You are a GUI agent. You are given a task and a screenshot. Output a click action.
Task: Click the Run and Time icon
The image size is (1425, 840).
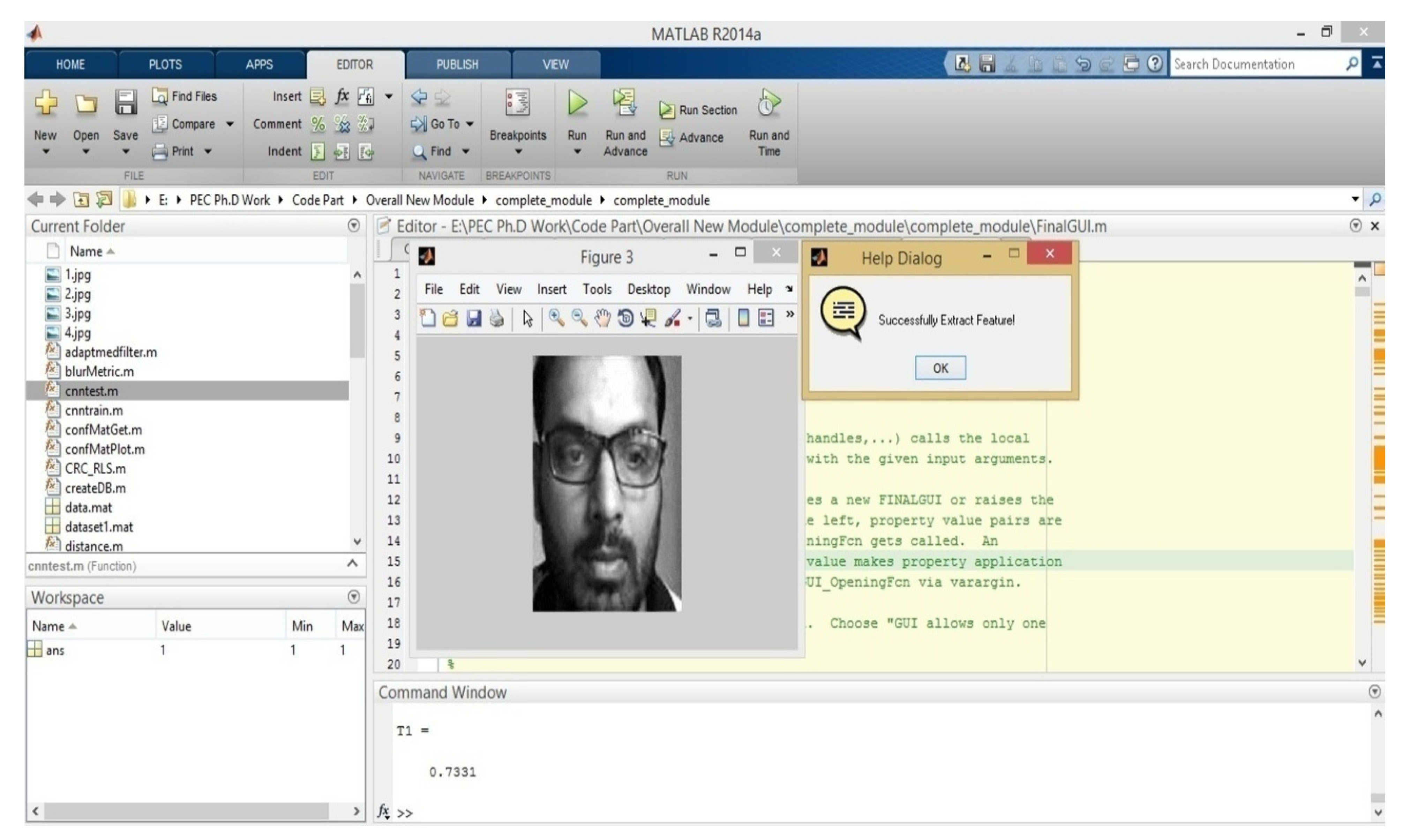(x=769, y=103)
